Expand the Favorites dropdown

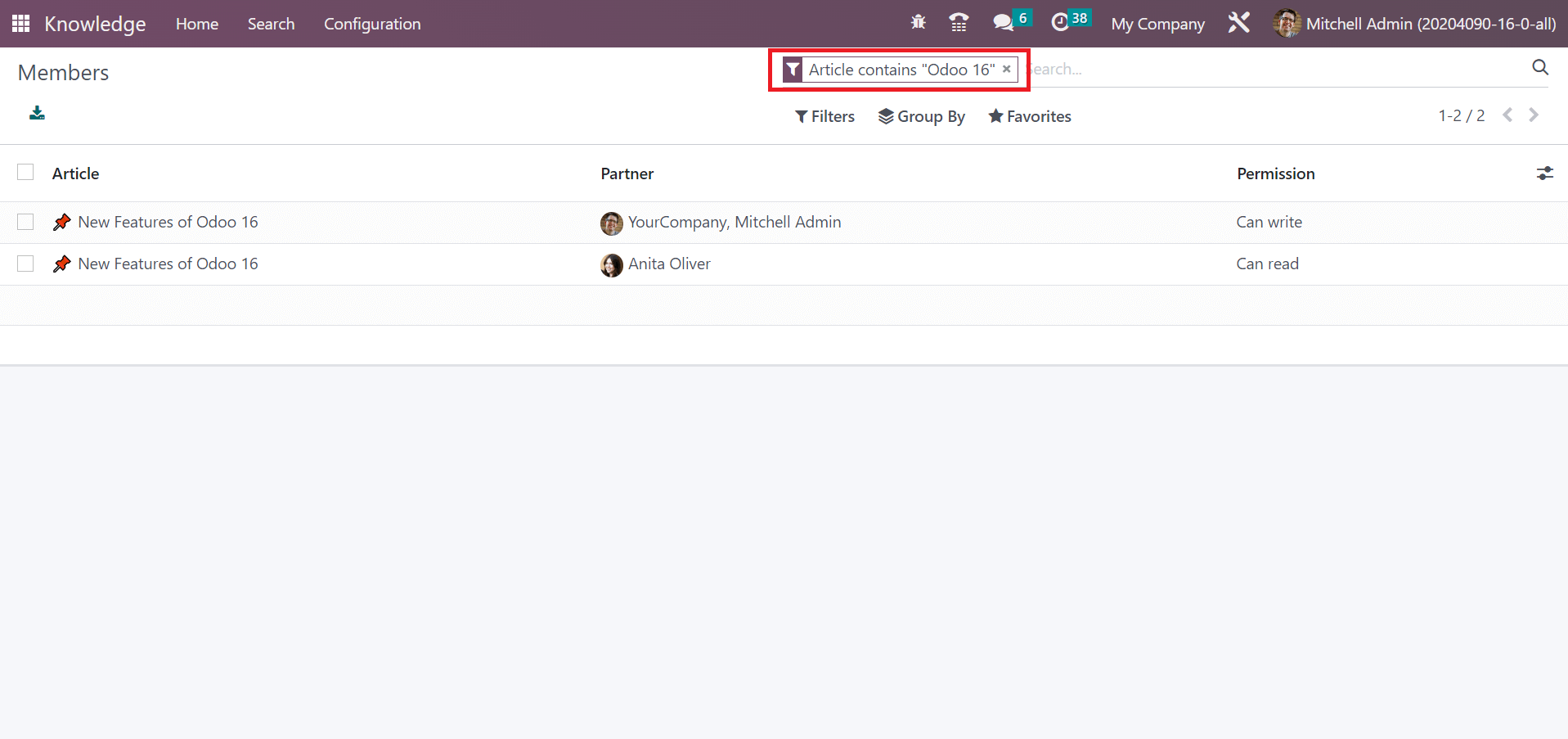point(1030,116)
